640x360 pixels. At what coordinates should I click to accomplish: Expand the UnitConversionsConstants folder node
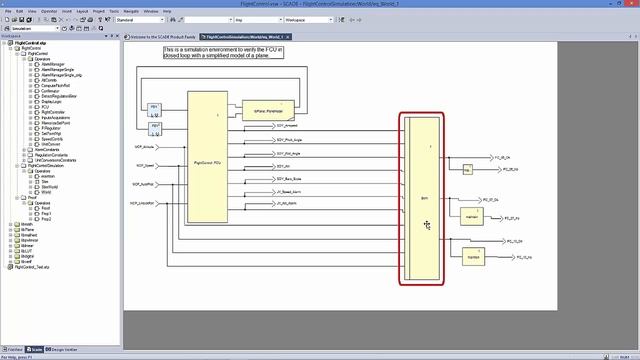(24, 160)
